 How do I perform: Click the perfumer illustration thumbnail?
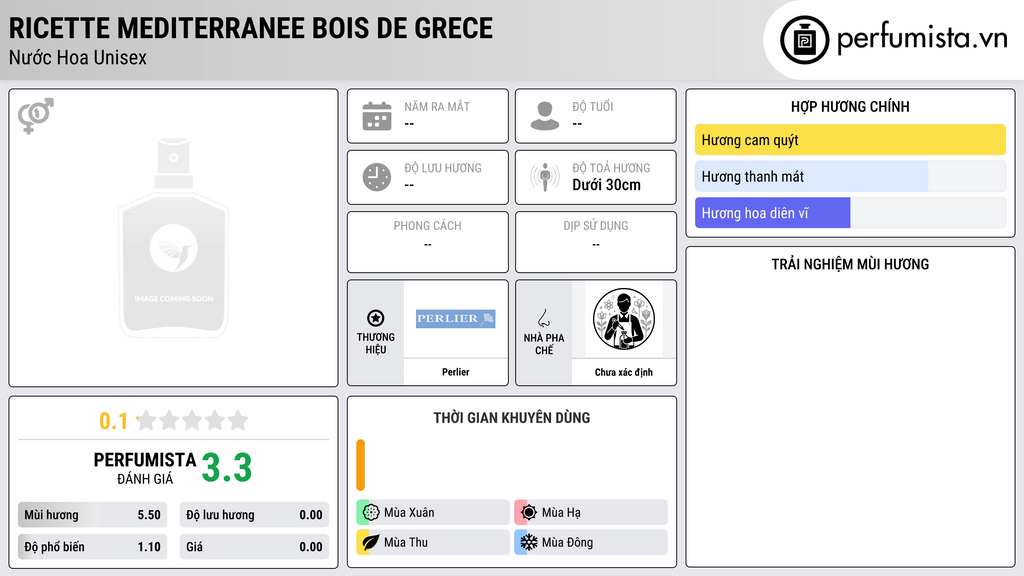(624, 319)
